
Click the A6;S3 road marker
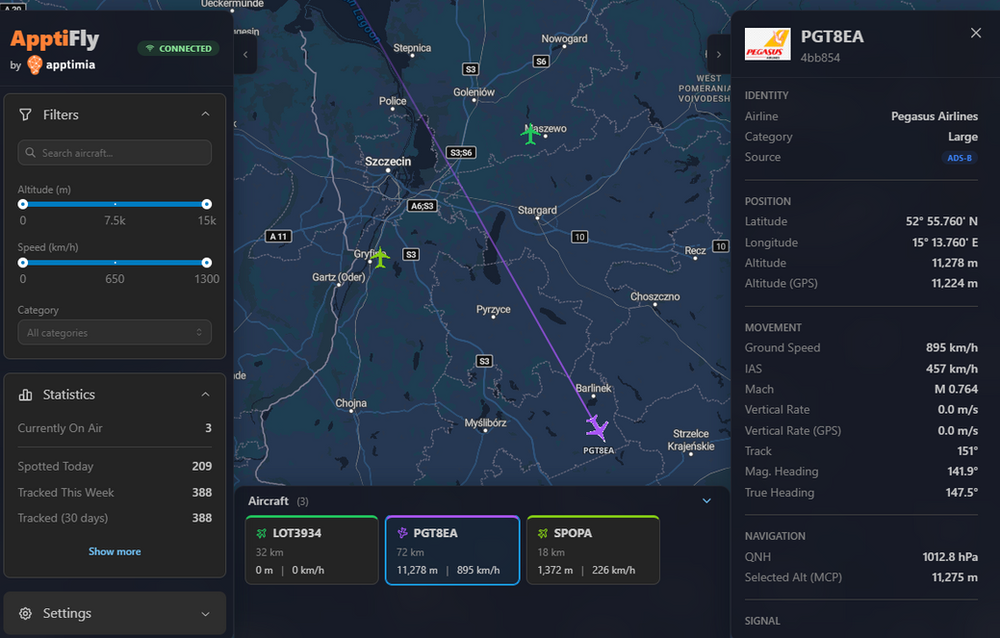(422, 206)
